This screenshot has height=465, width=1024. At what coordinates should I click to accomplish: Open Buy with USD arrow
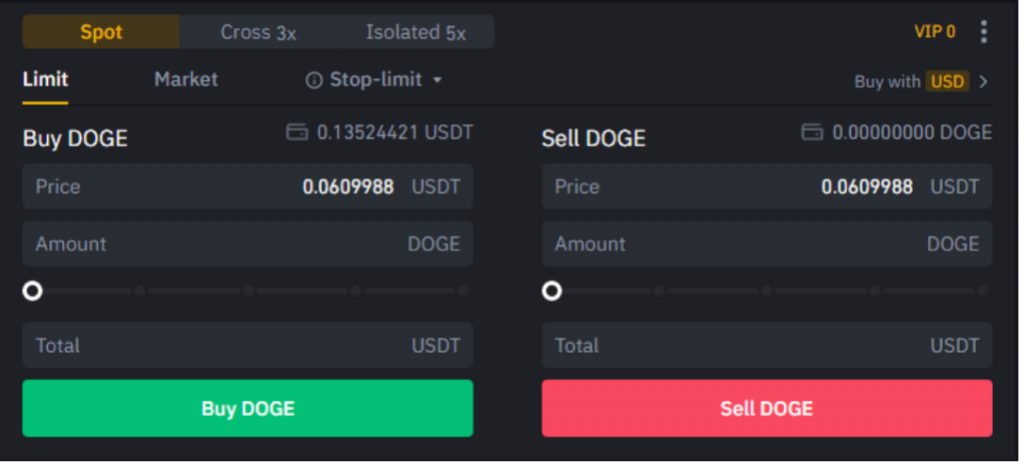(984, 82)
